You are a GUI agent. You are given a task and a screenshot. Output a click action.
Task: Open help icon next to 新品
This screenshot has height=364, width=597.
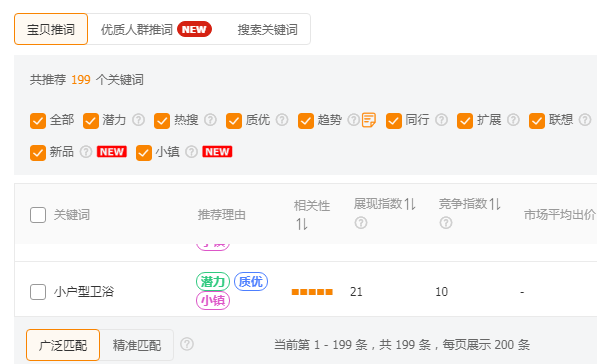(x=86, y=152)
